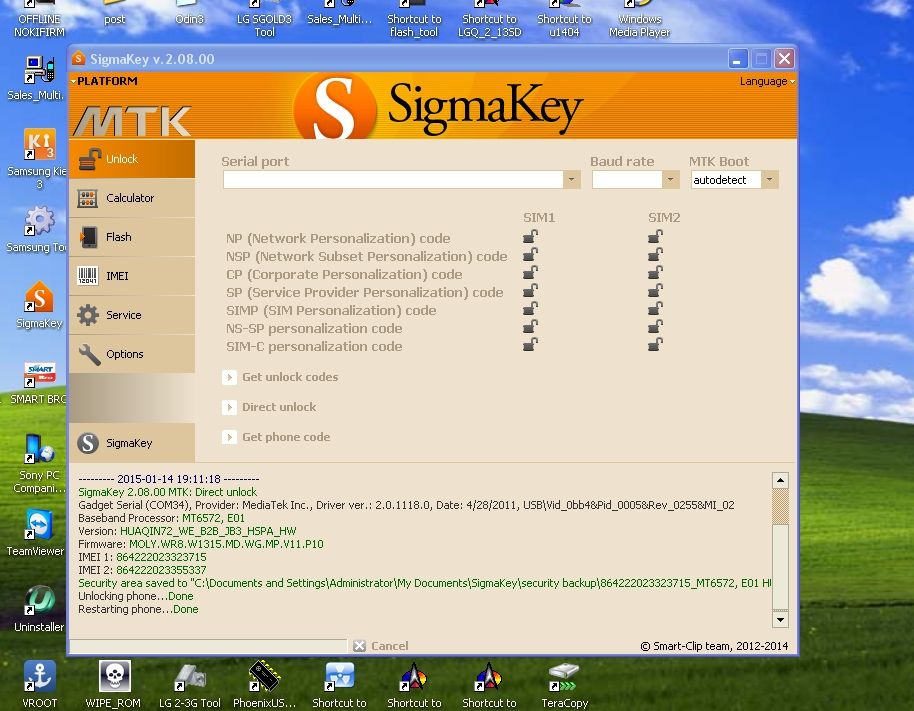Open the PLATFORM menu

[105, 81]
